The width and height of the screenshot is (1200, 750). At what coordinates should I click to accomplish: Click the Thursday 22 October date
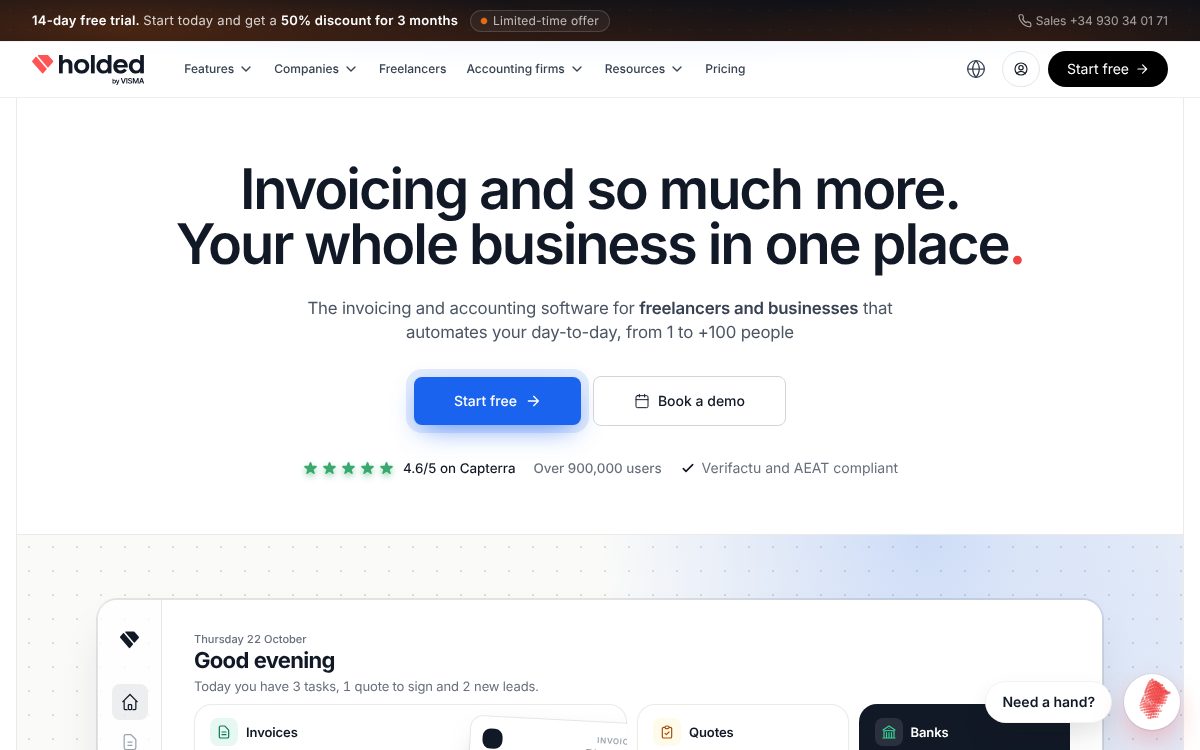250,639
